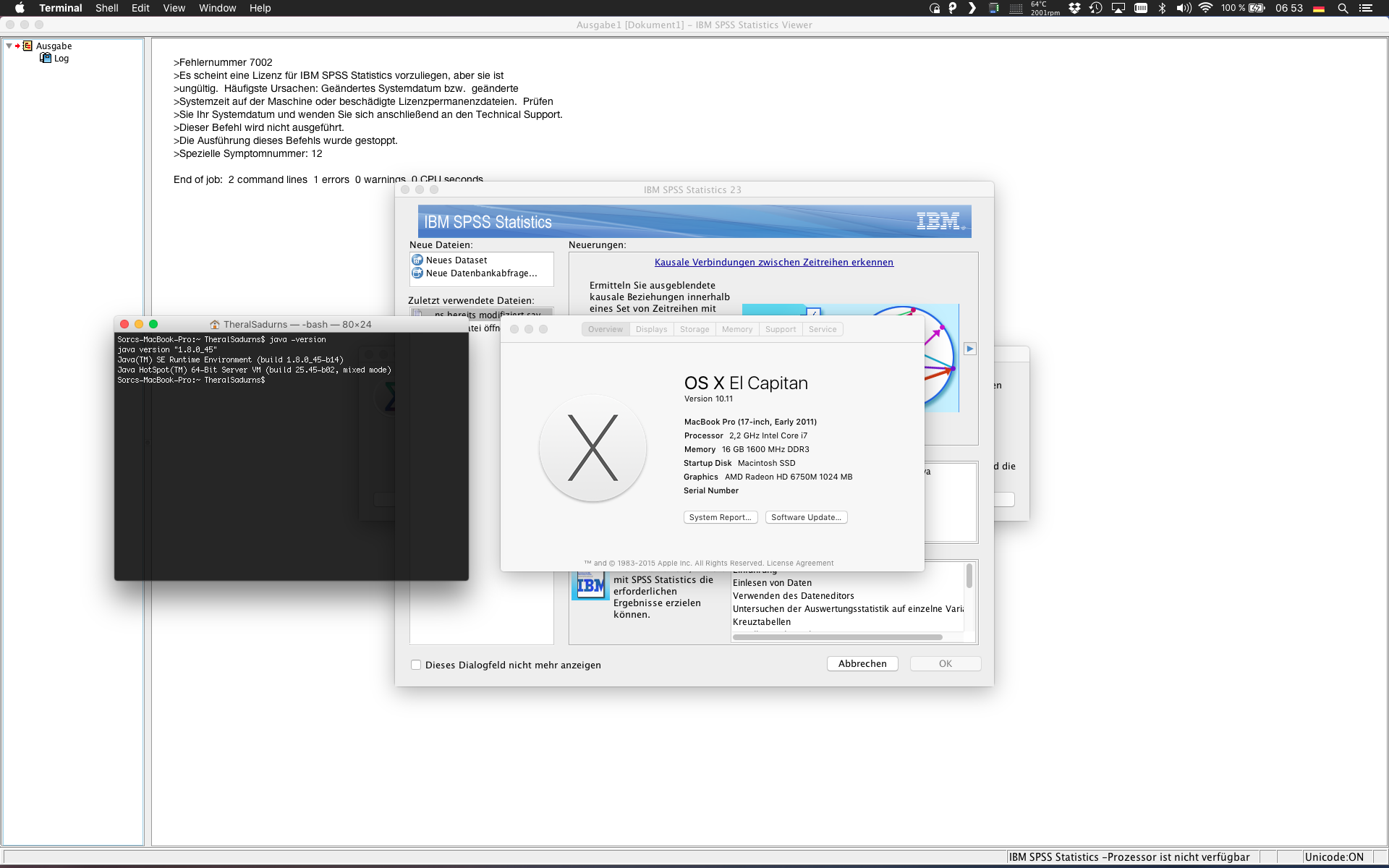Image resolution: width=1389 pixels, height=868 pixels.
Task: Open the Window menu
Action: [218, 8]
